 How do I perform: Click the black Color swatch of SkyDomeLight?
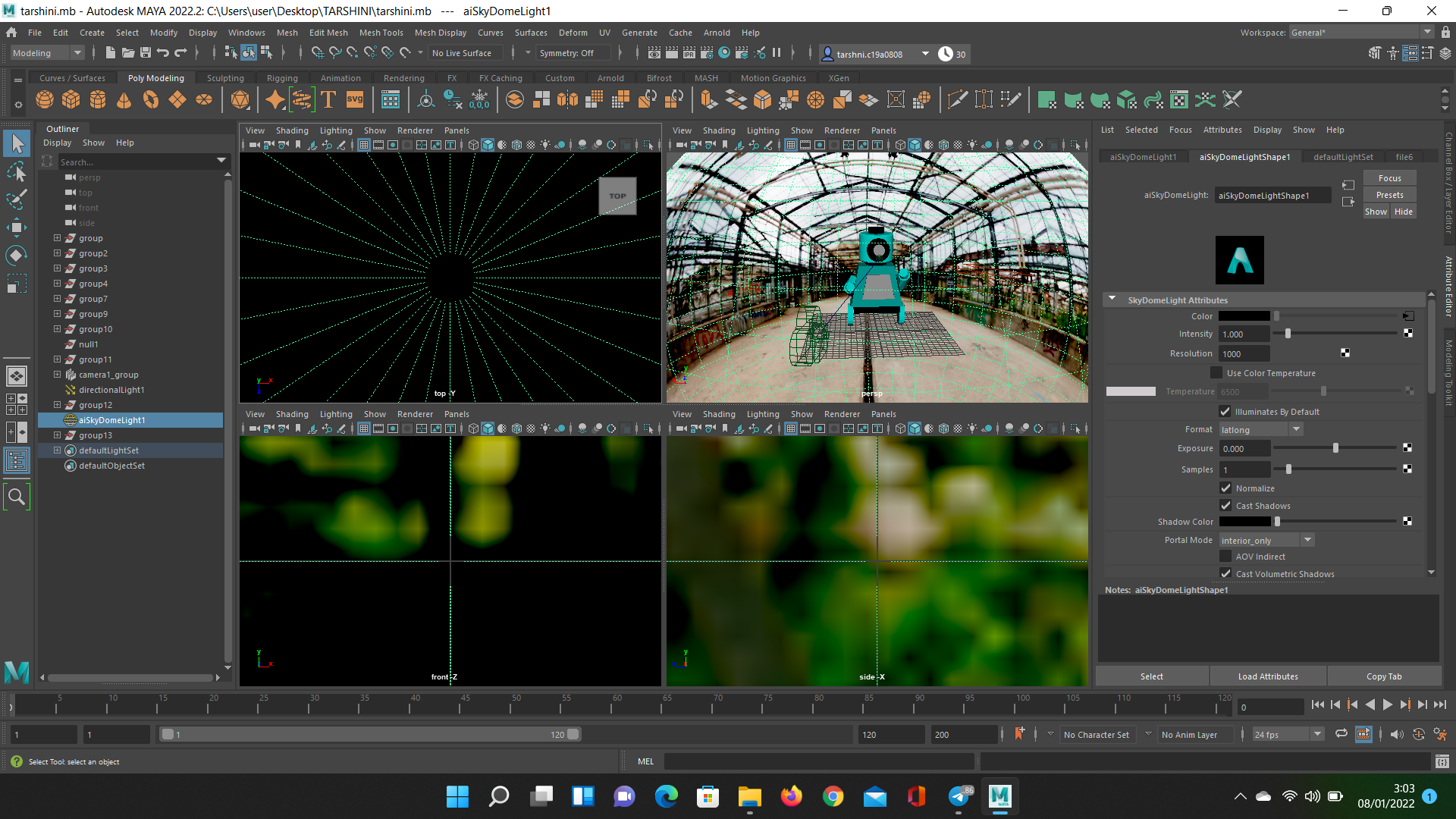(1244, 316)
